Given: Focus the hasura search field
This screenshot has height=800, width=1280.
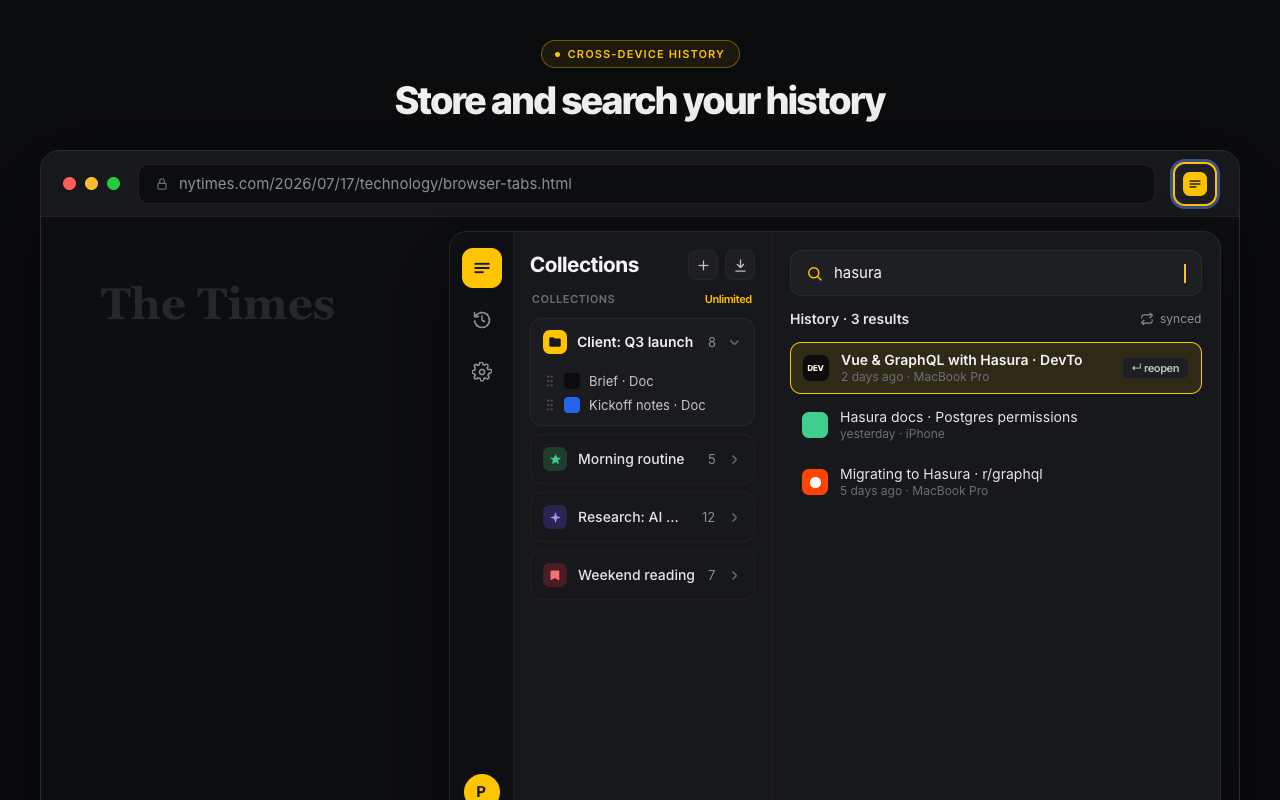Looking at the screenshot, I should click(996, 273).
